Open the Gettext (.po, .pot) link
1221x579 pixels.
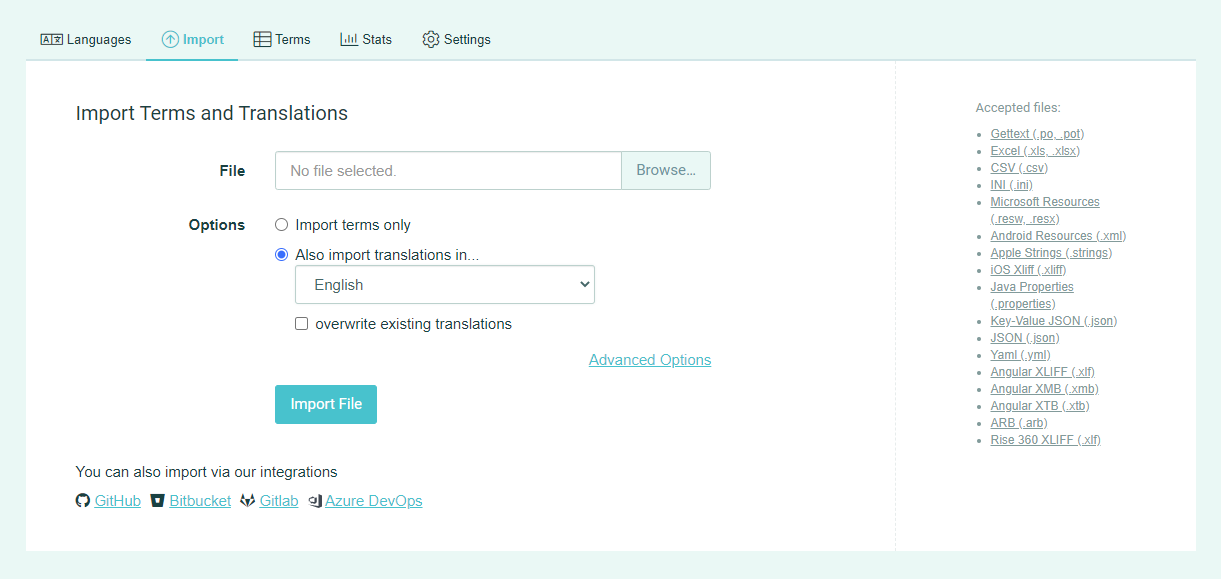coord(1037,134)
